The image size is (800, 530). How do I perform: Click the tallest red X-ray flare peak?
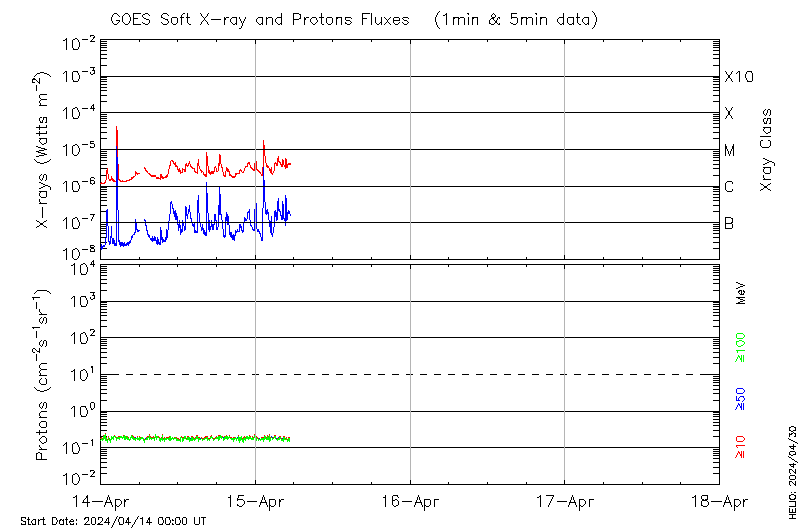click(117, 128)
